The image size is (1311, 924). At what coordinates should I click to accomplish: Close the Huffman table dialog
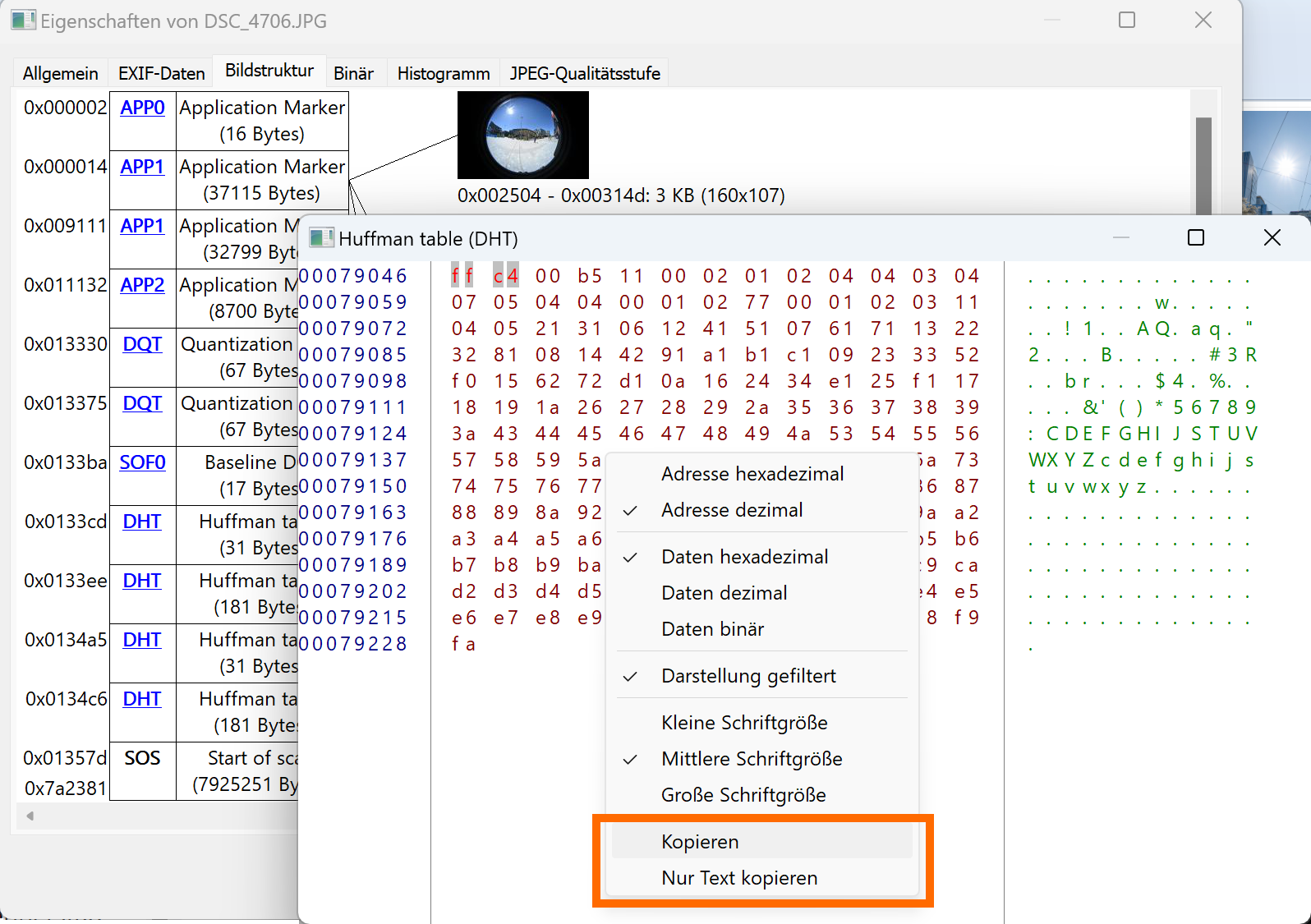[x=1272, y=238]
